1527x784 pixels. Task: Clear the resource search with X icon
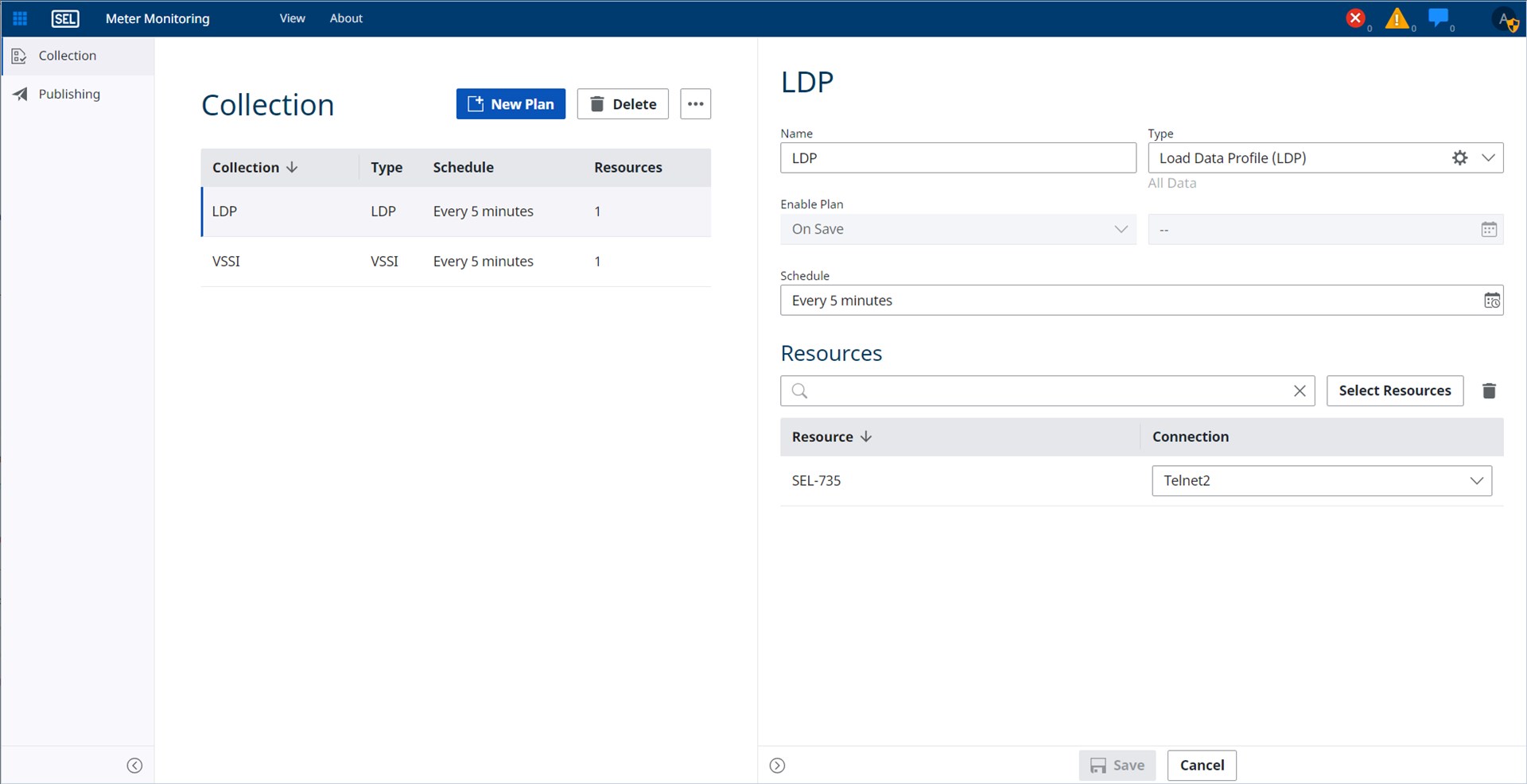[1300, 391]
